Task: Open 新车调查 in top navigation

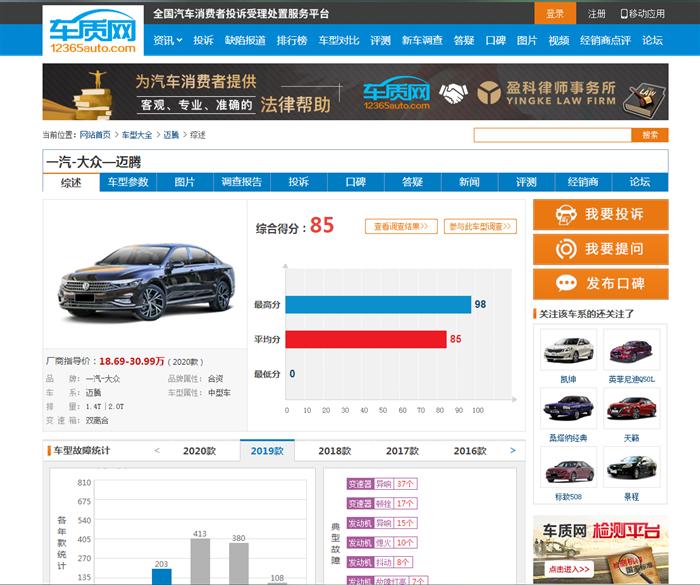Action: [x=422, y=40]
